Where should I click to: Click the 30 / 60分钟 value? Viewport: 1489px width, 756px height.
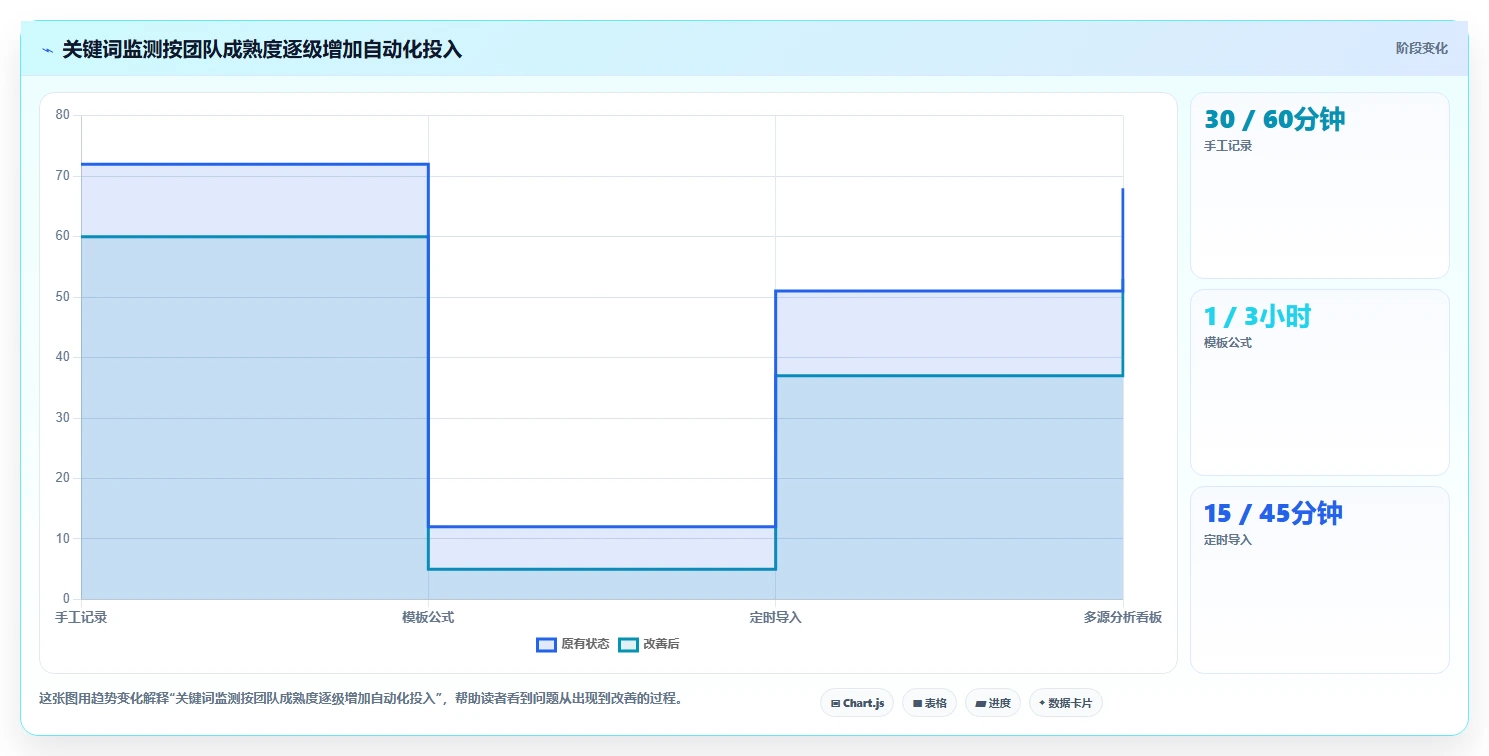(x=1274, y=120)
